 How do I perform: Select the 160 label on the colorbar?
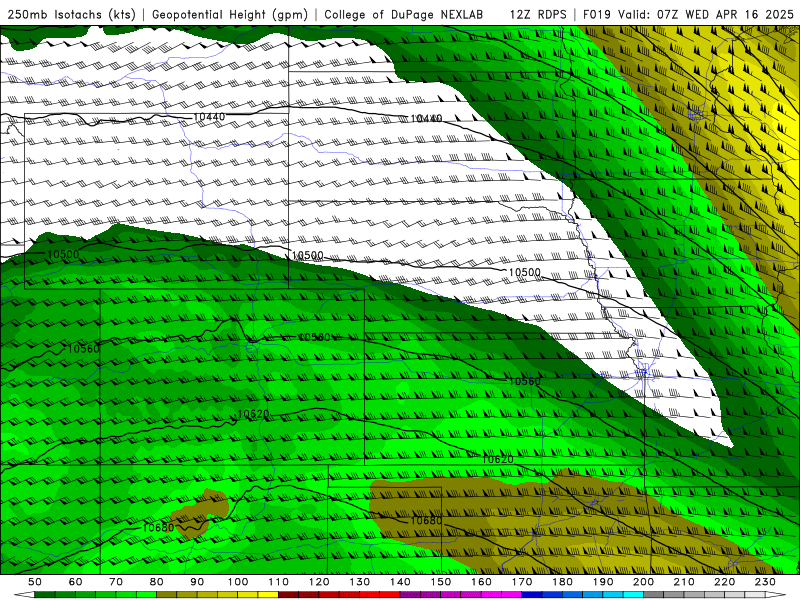(x=481, y=582)
